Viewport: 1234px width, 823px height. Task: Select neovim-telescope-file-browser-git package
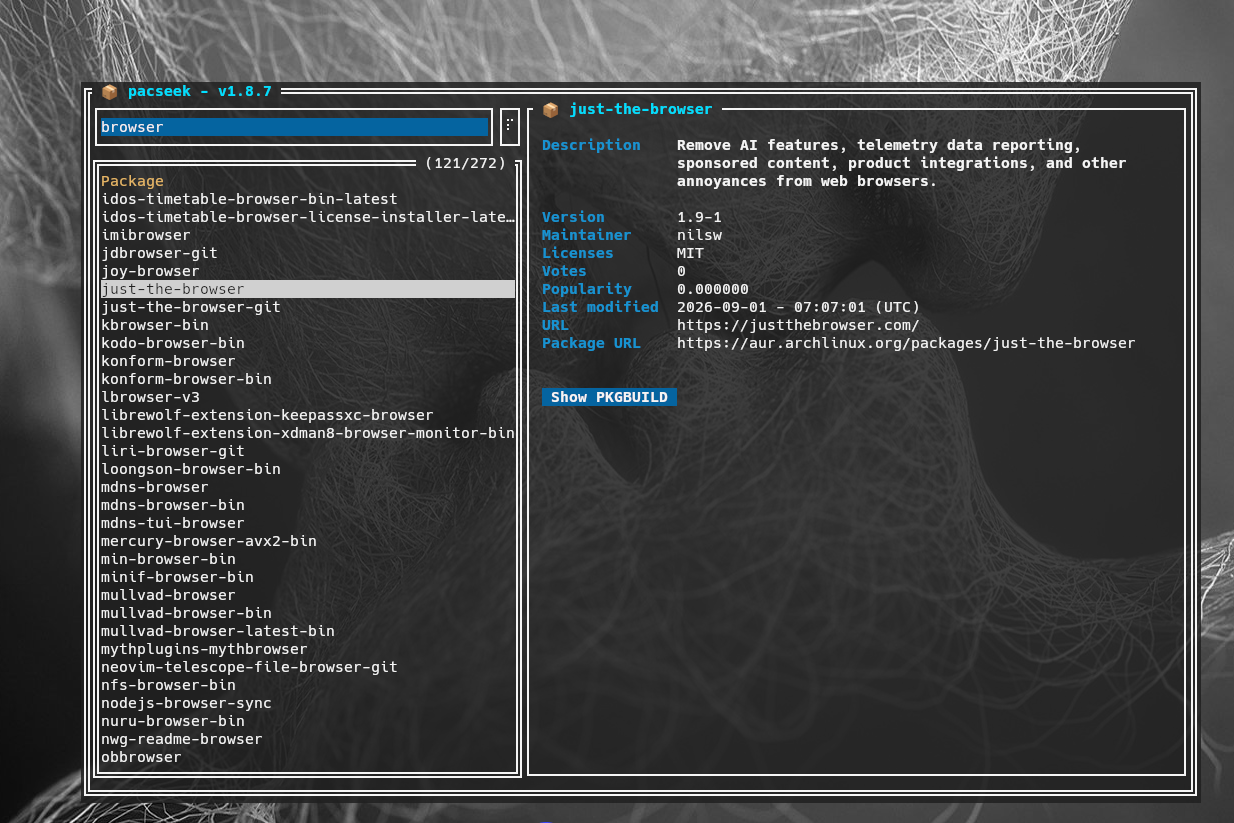[249, 667]
